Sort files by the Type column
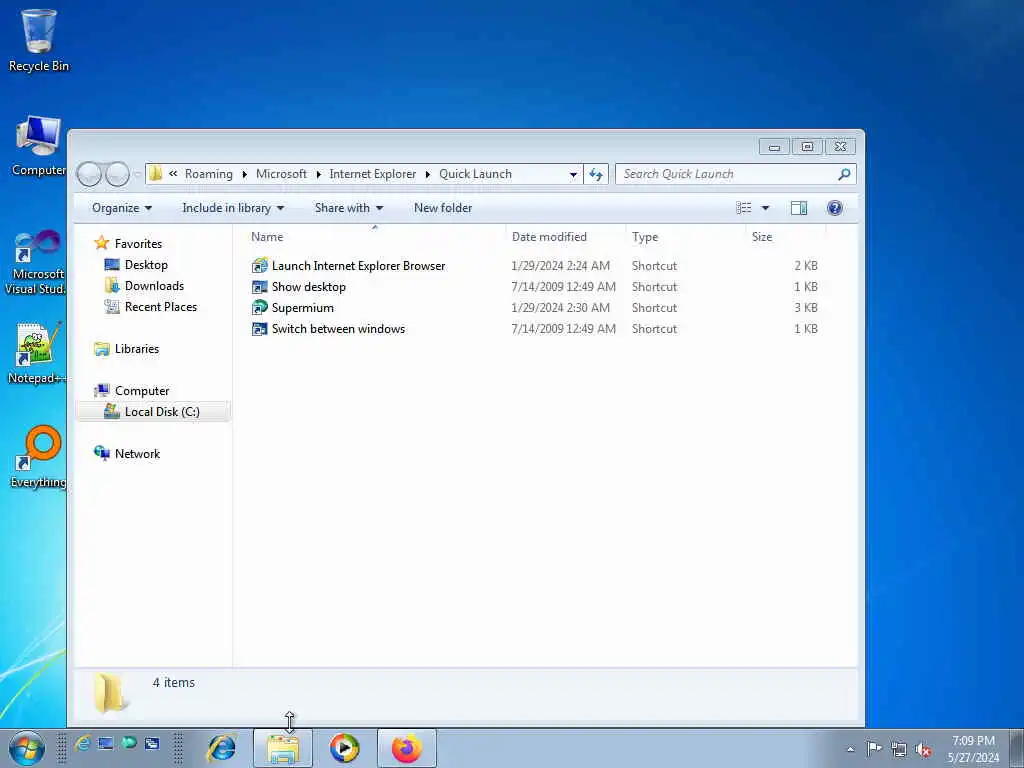Screen dimensions: 1024x768 [x=685, y=236]
